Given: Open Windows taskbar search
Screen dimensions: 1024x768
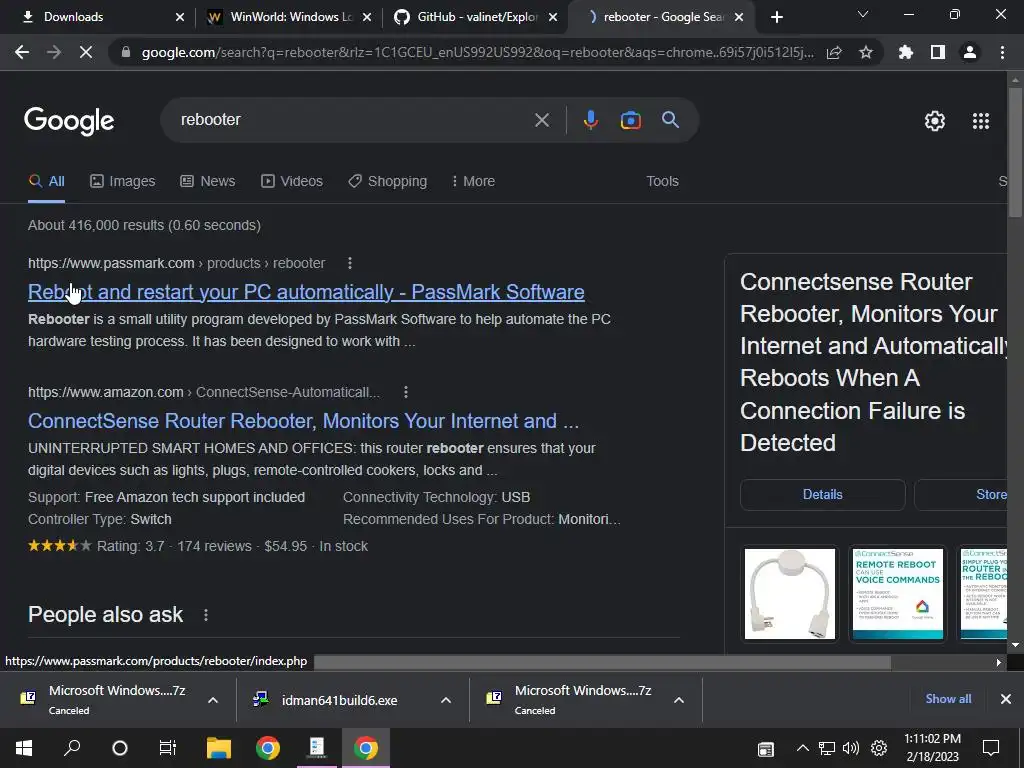Looking at the screenshot, I should [x=72, y=748].
